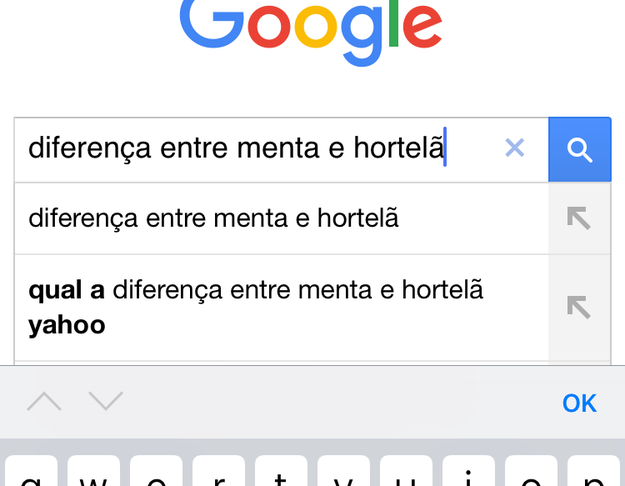Hit the O key on the keyboard
Image resolution: width=625 pixels, height=486 pixels.
531,474
